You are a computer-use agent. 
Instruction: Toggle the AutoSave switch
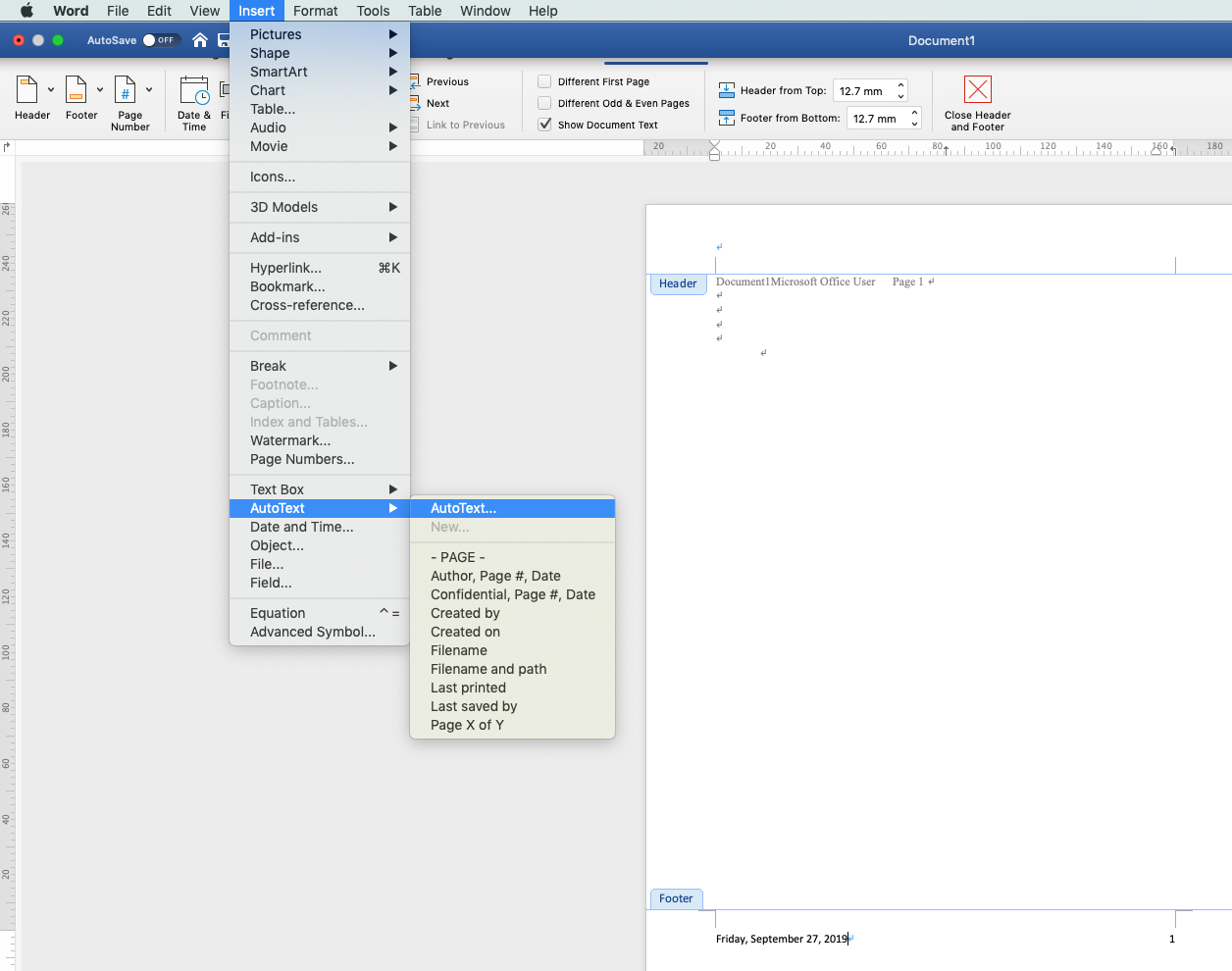(161, 40)
